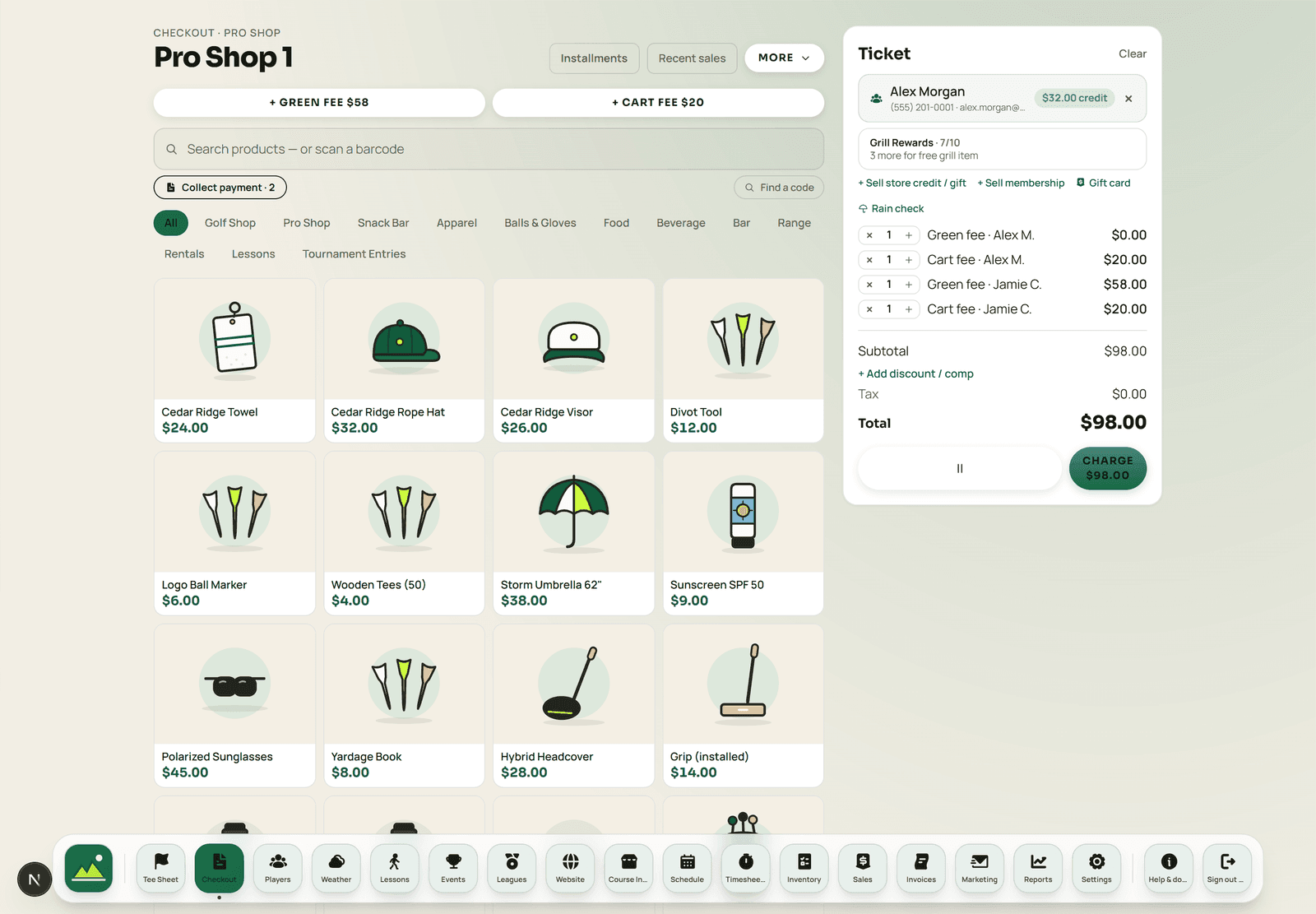
Task: Open Leagues in the dock
Action: click(512, 868)
